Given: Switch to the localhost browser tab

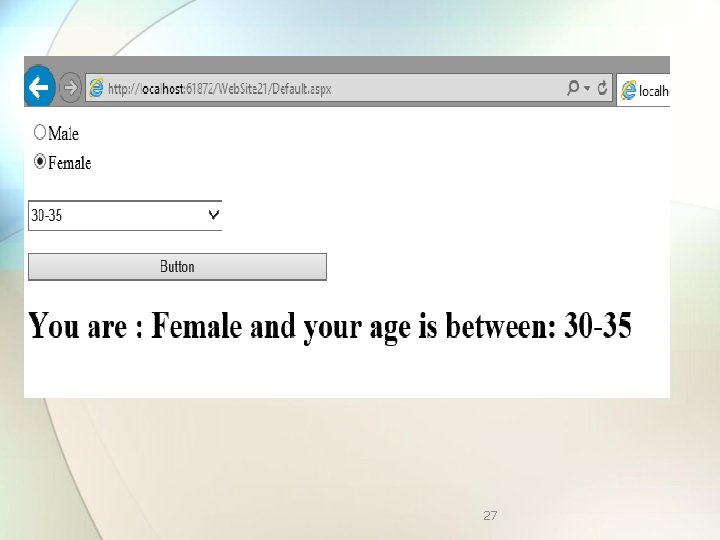Looking at the screenshot, I should pos(643,90).
